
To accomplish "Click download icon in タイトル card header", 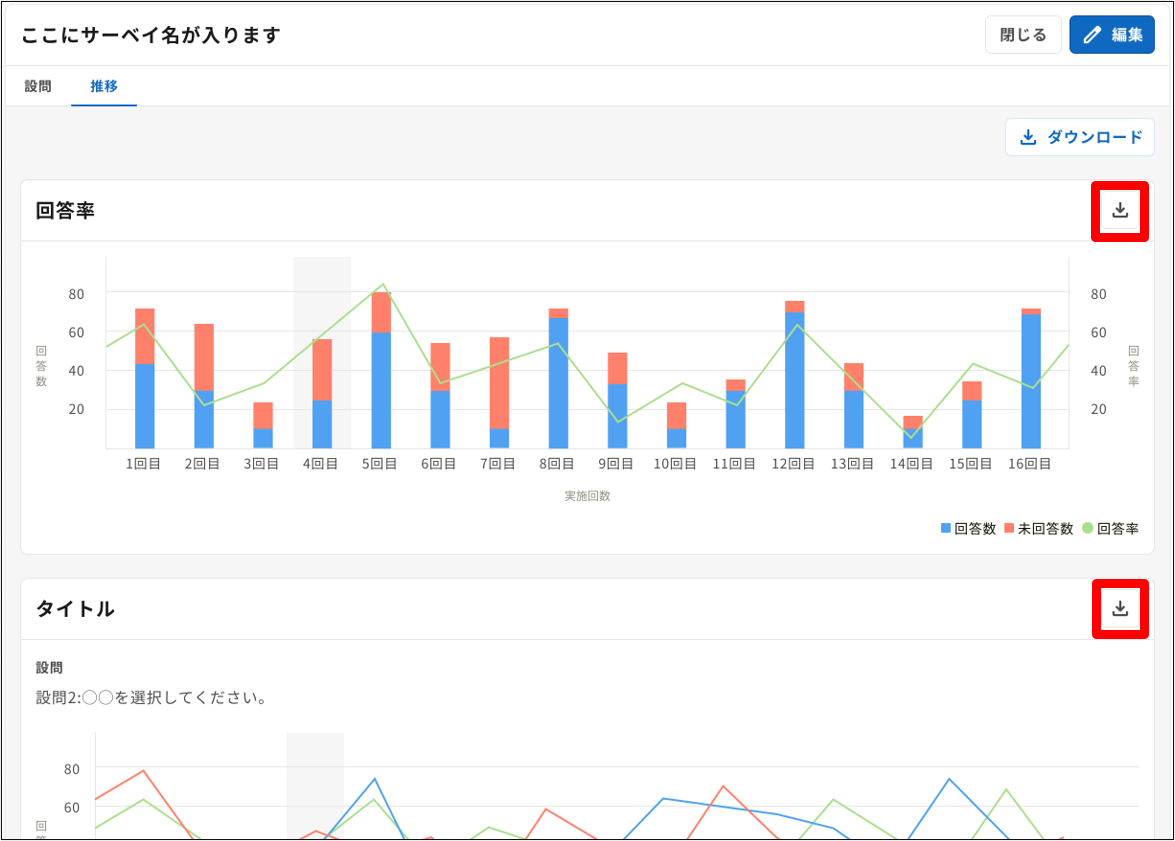I will coord(1120,609).
